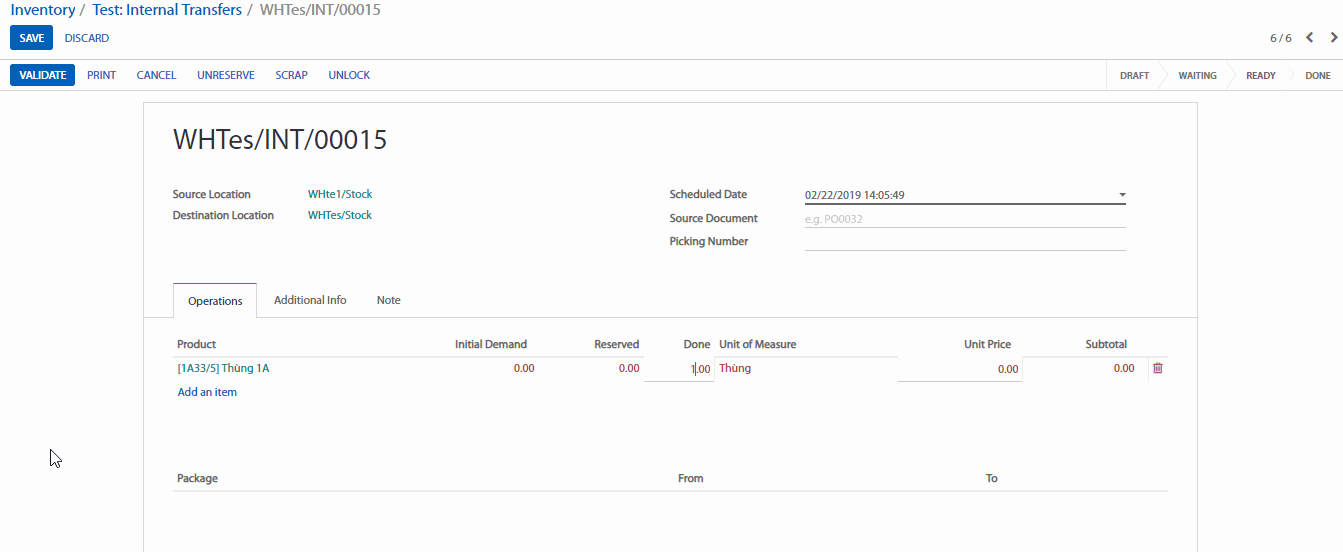Navigate to Test: Internal Transfers breadcrumb

click(x=167, y=10)
